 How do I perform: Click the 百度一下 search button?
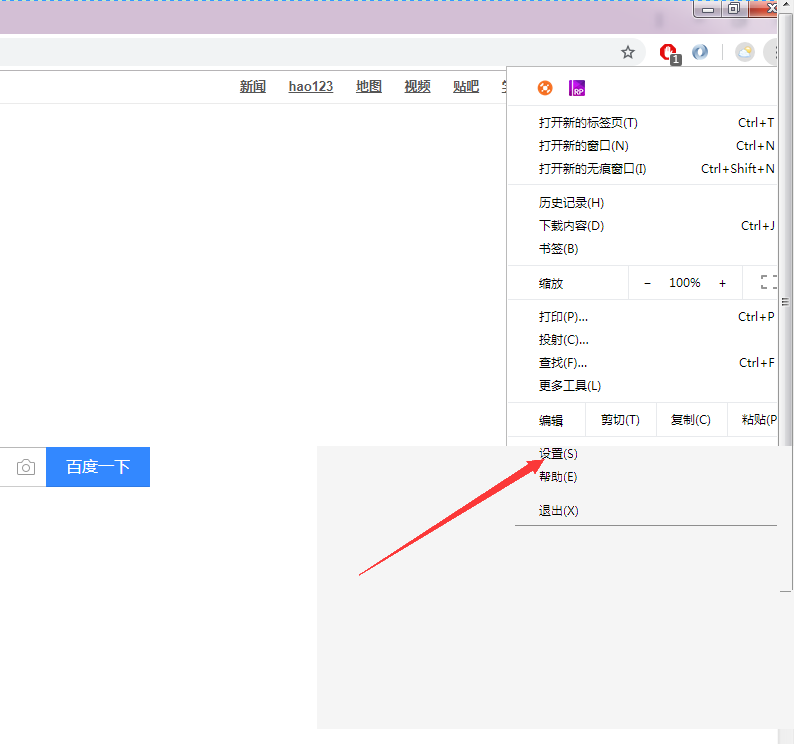click(x=98, y=467)
